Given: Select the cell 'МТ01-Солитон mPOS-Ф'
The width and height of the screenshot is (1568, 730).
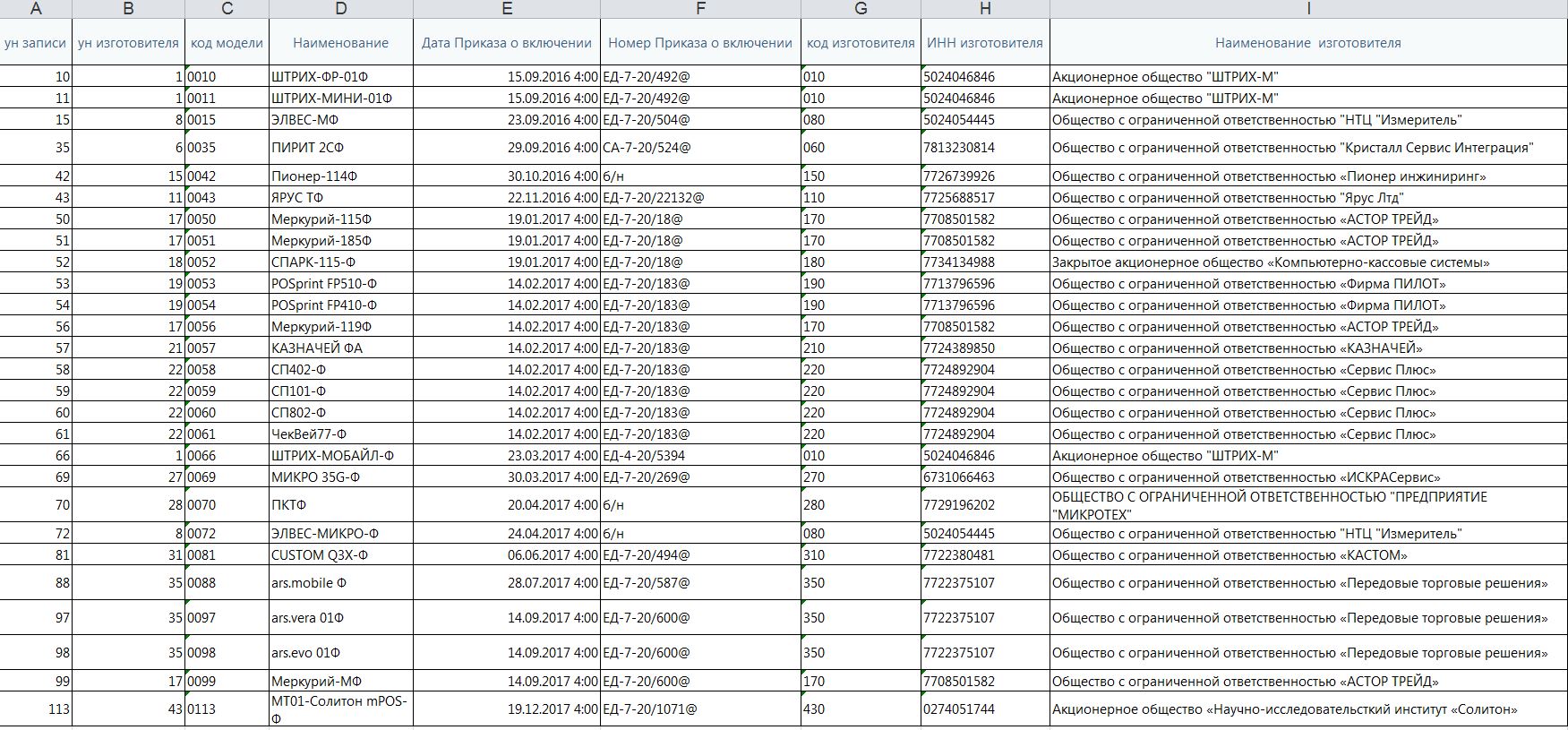Looking at the screenshot, I should (341, 709).
